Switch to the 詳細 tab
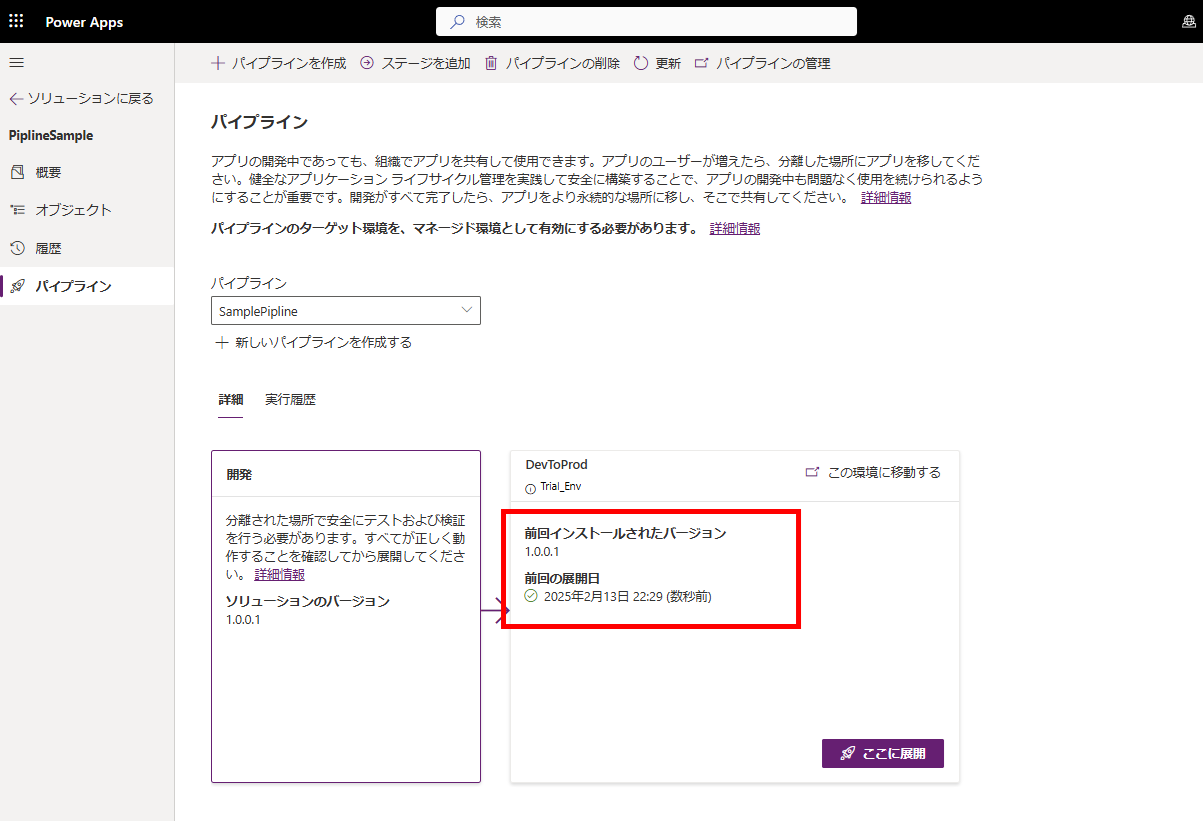Image resolution: width=1203 pixels, height=821 pixels. pyautogui.click(x=230, y=398)
